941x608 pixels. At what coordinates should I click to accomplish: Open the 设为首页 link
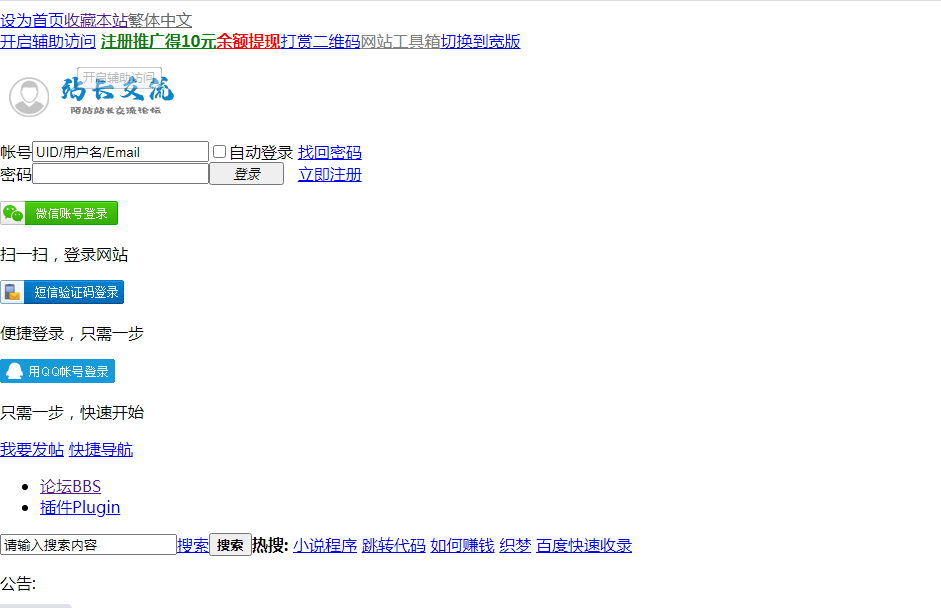[32, 20]
